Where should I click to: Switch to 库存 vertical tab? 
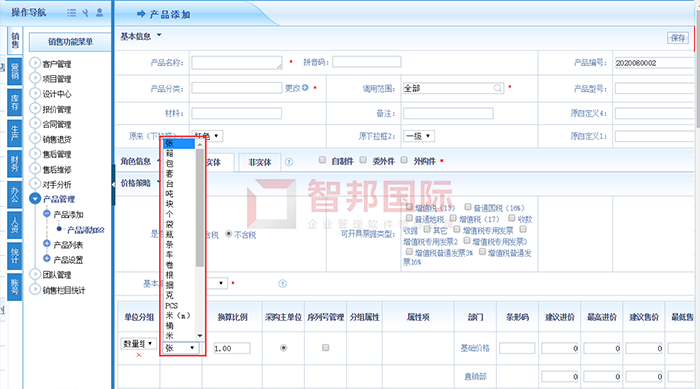[15, 102]
